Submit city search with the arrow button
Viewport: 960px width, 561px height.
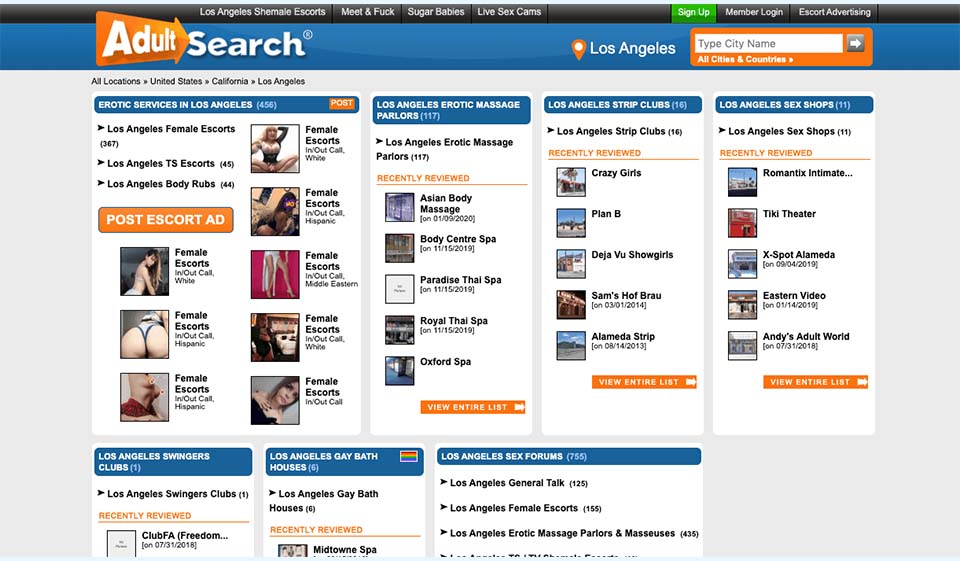(855, 43)
